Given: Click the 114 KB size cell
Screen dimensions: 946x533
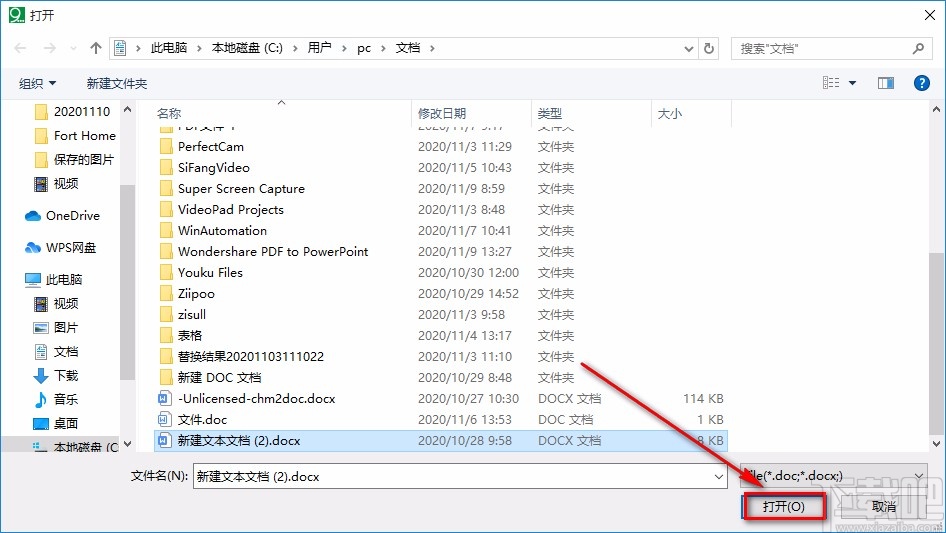Looking at the screenshot, I should point(703,398).
